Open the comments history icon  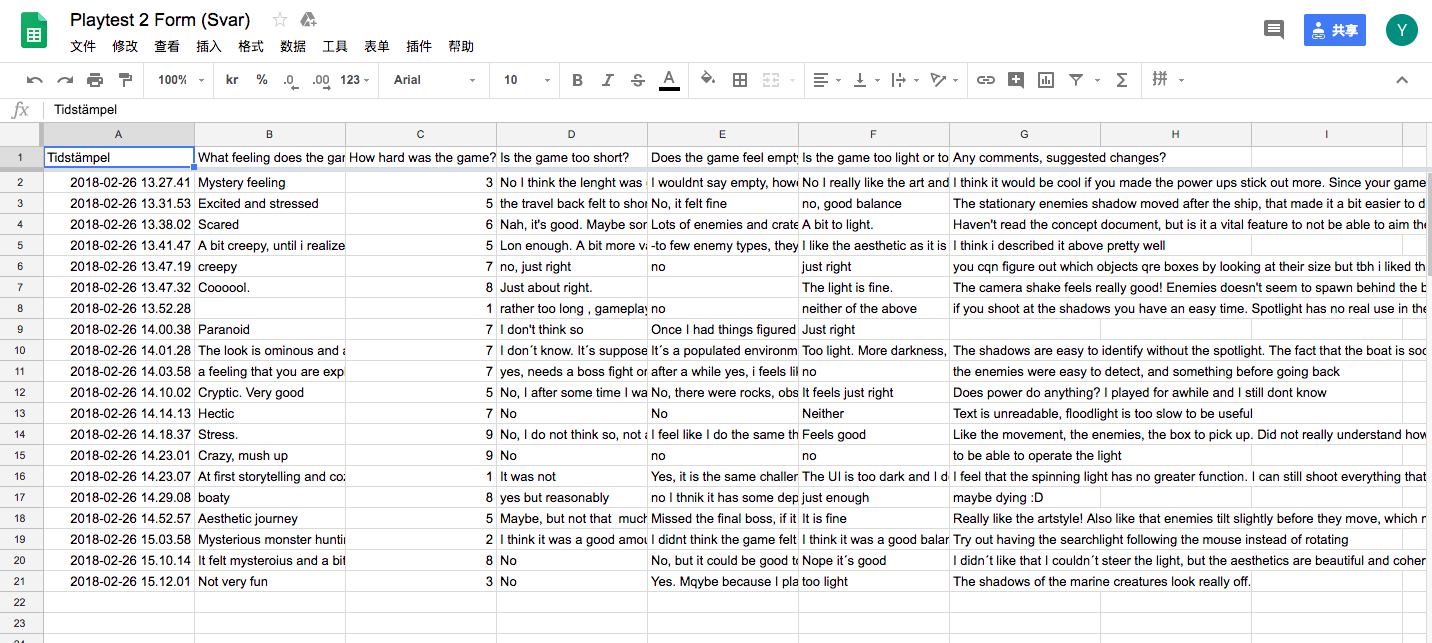pyautogui.click(x=1274, y=30)
